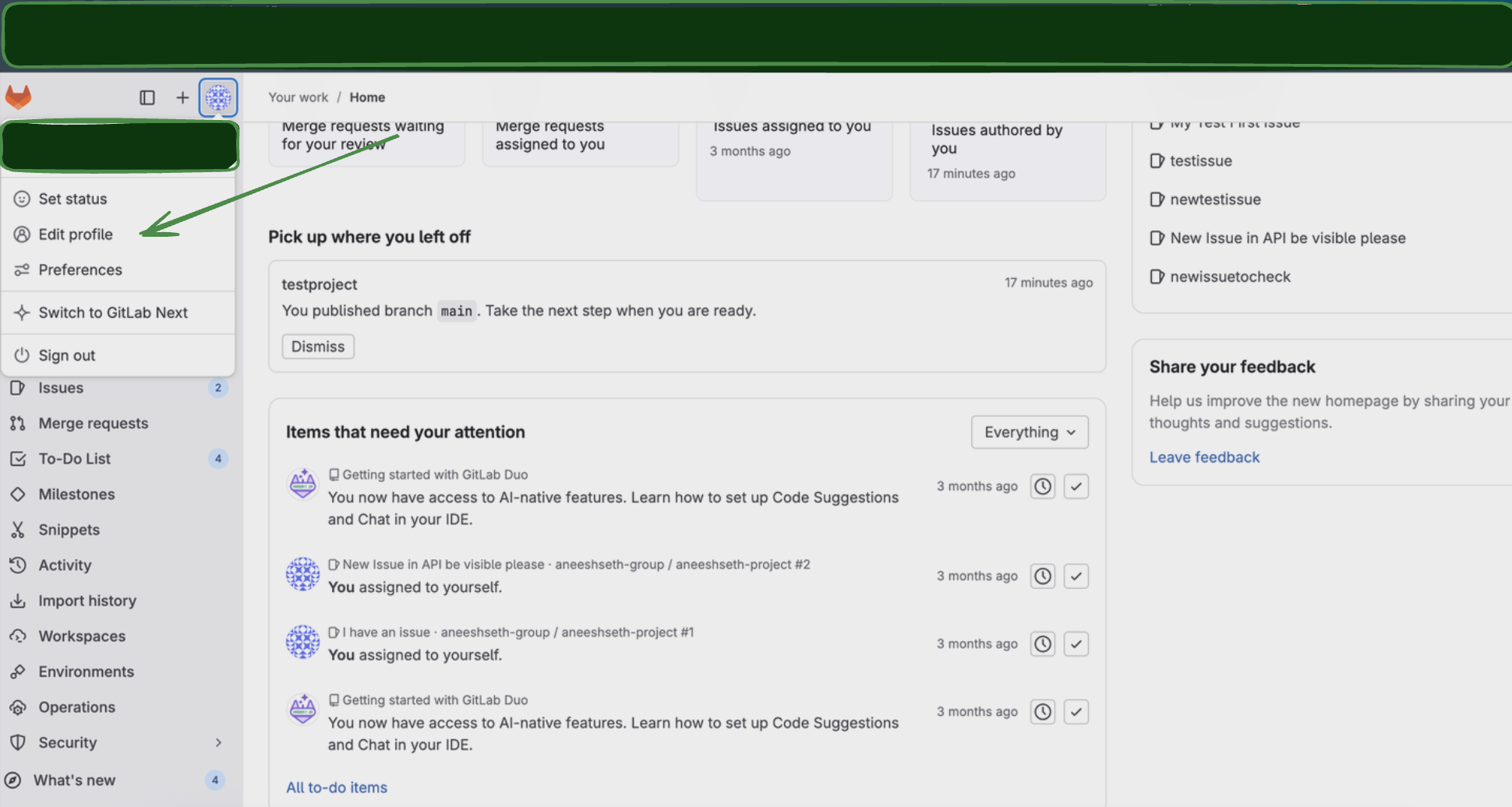Open the Leave feedback link
1512x807 pixels.
pyautogui.click(x=1204, y=457)
